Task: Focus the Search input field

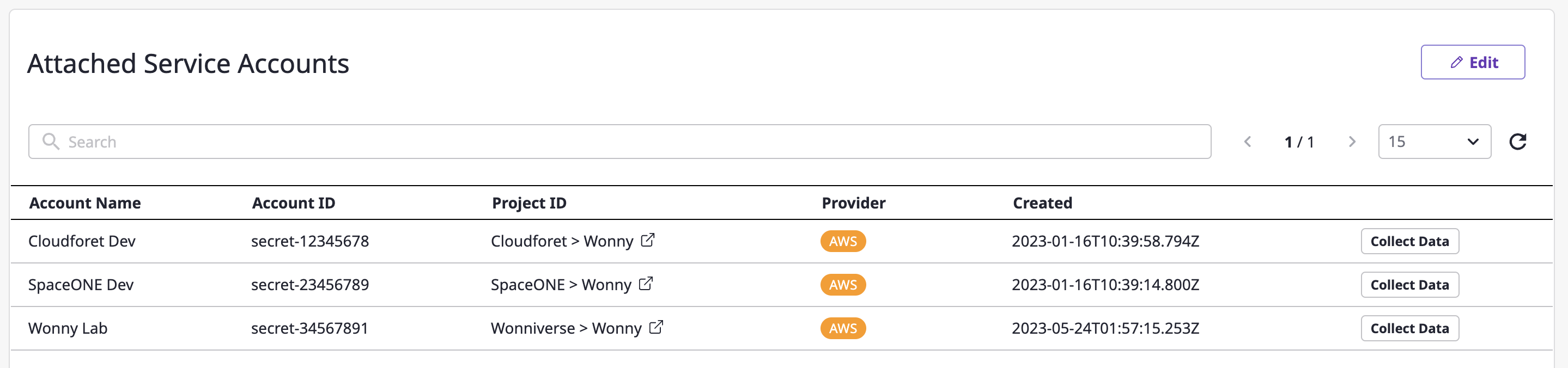Action: [x=618, y=142]
